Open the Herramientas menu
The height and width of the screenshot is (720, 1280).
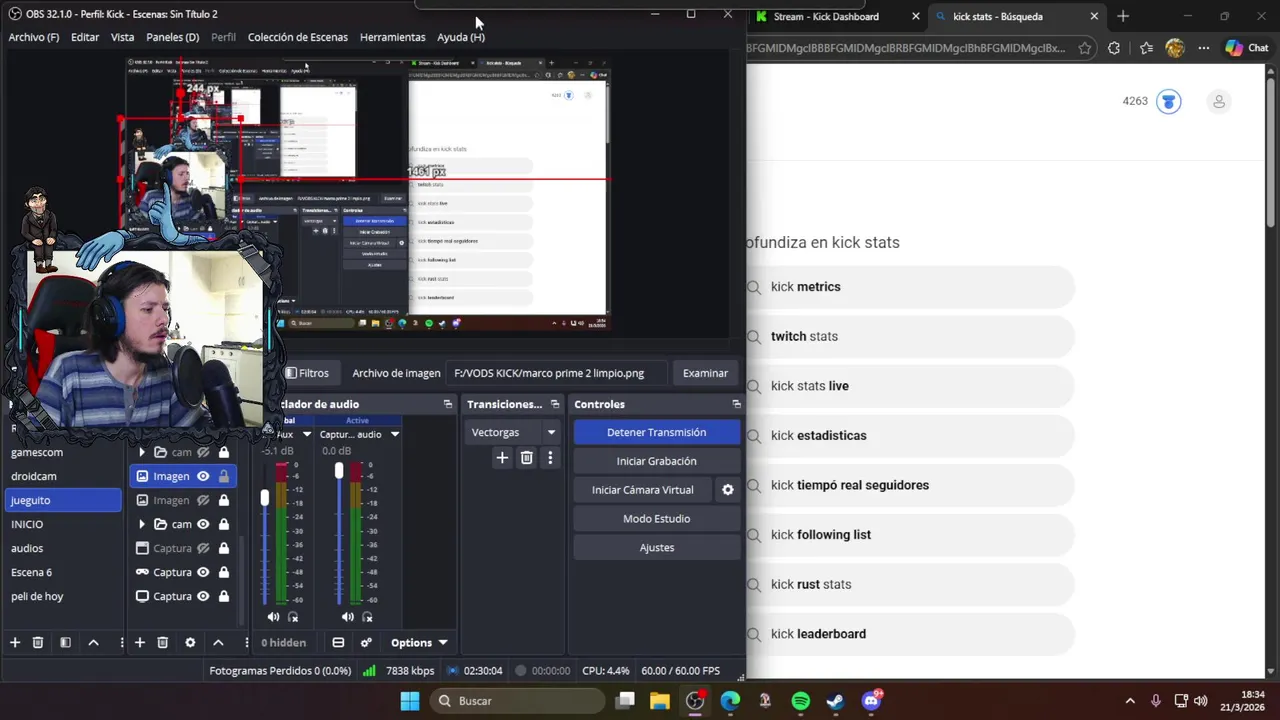(392, 37)
